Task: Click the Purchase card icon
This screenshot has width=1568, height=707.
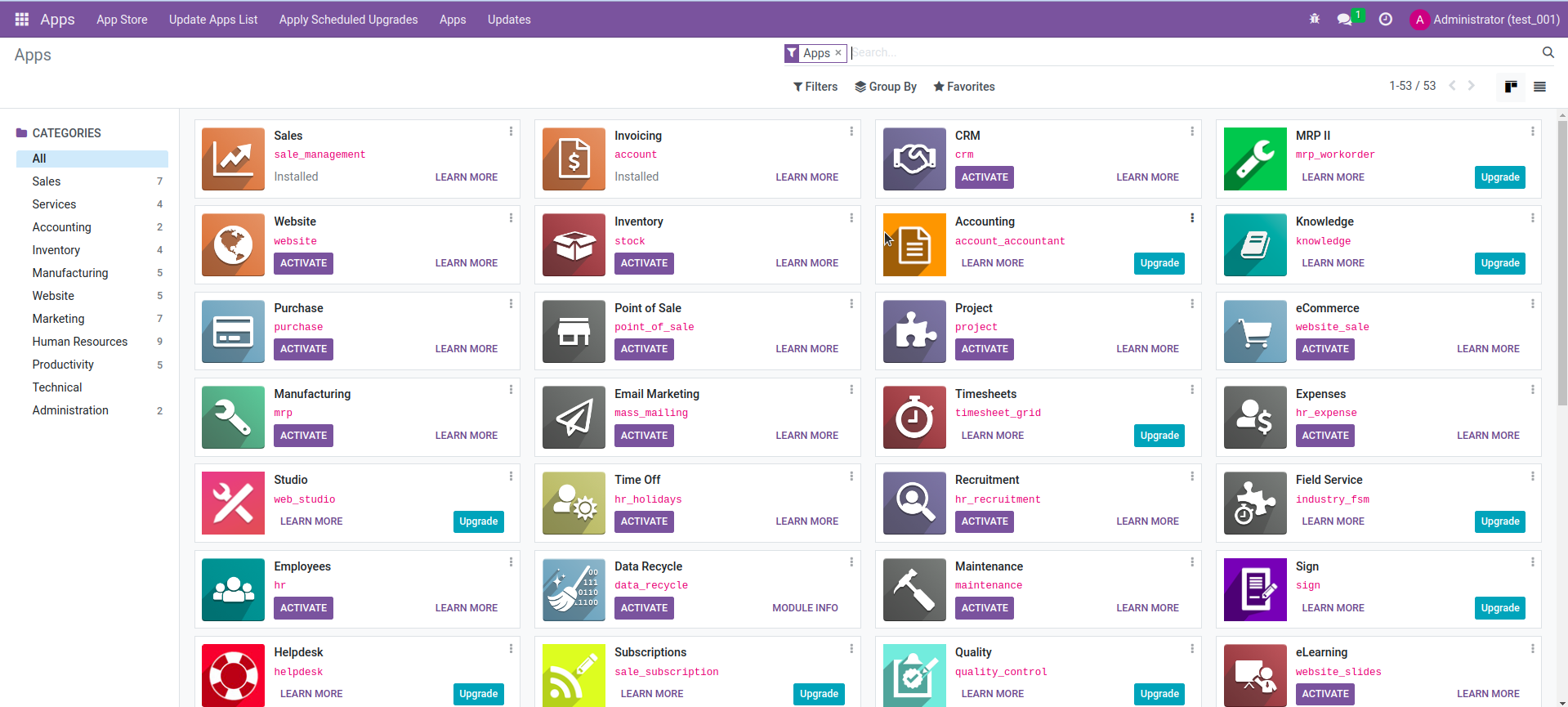Action: tap(233, 331)
